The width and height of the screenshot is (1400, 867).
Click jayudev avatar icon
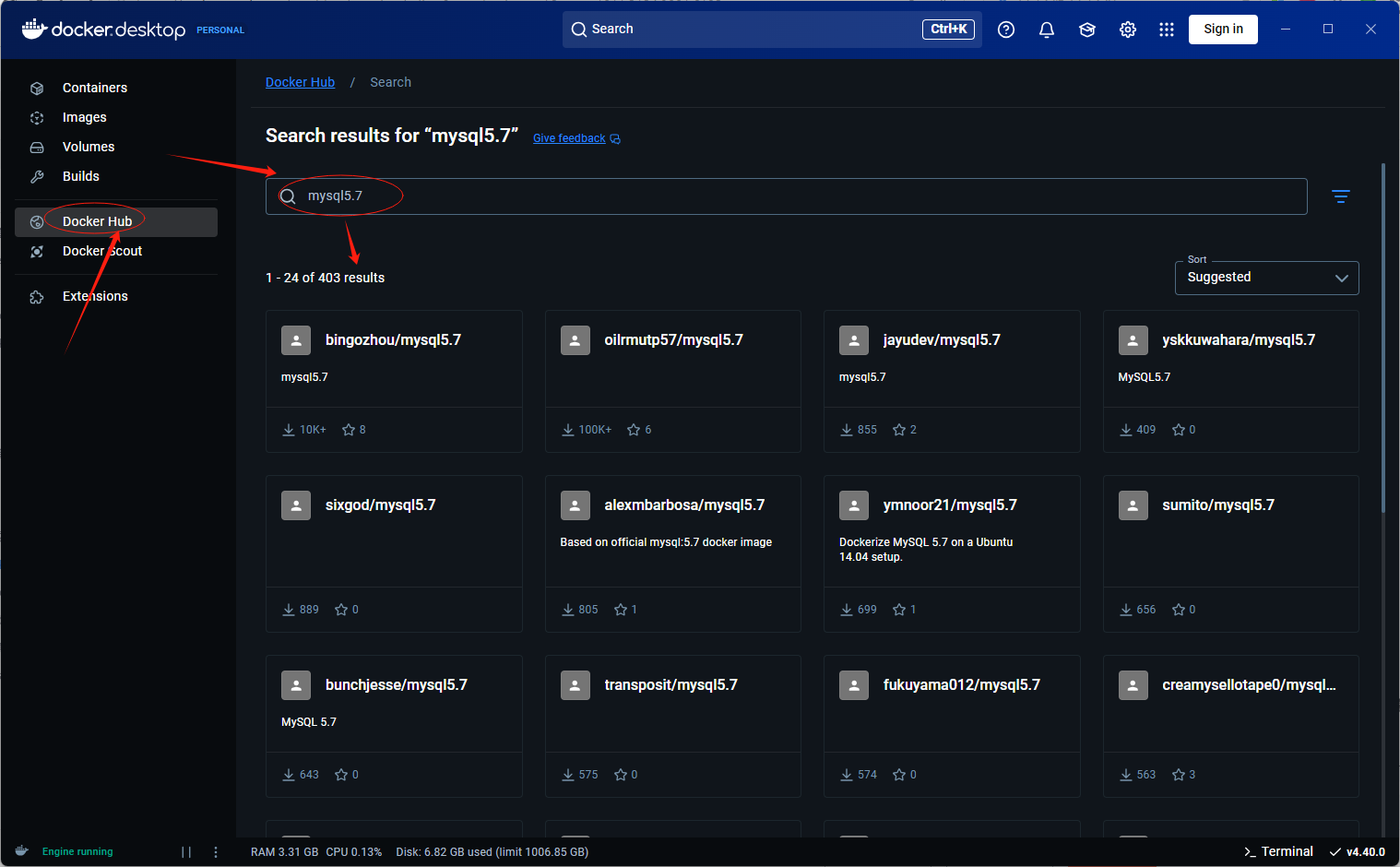pyautogui.click(x=854, y=340)
